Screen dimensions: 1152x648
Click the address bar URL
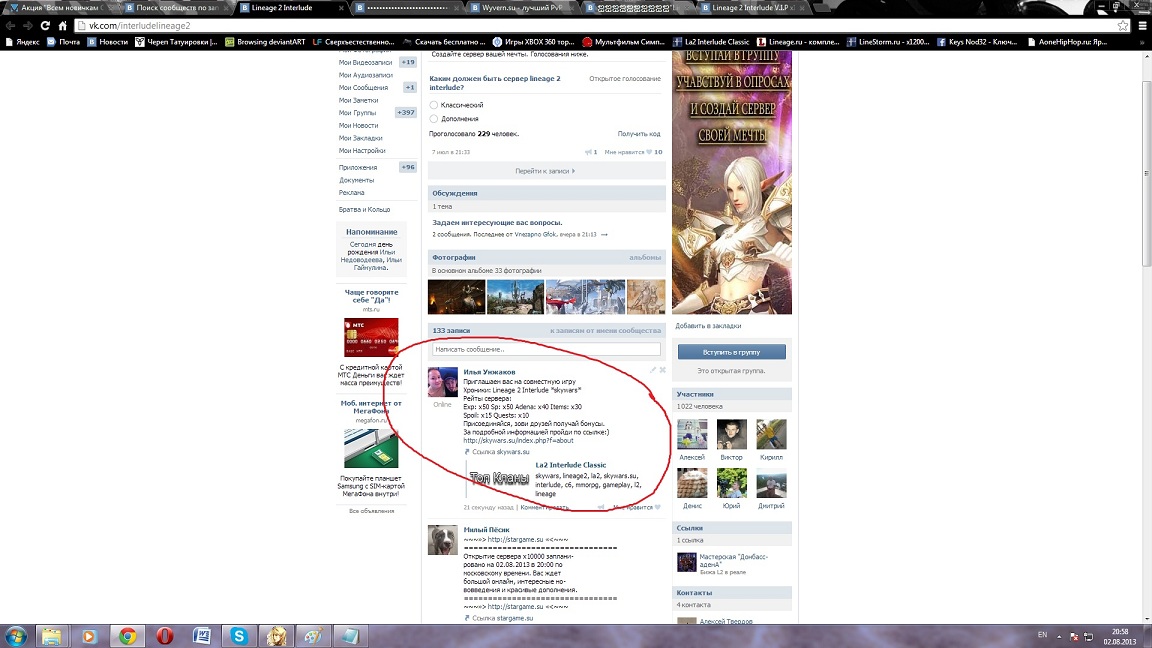(140, 26)
